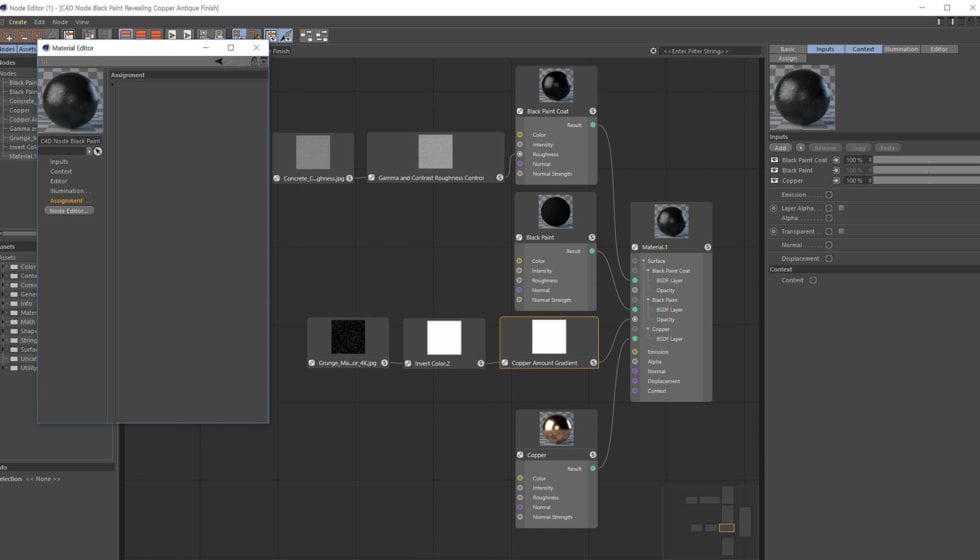Collapse the Black Paint Coat group in Material.1
980x560 pixels.
pyautogui.click(x=647, y=271)
